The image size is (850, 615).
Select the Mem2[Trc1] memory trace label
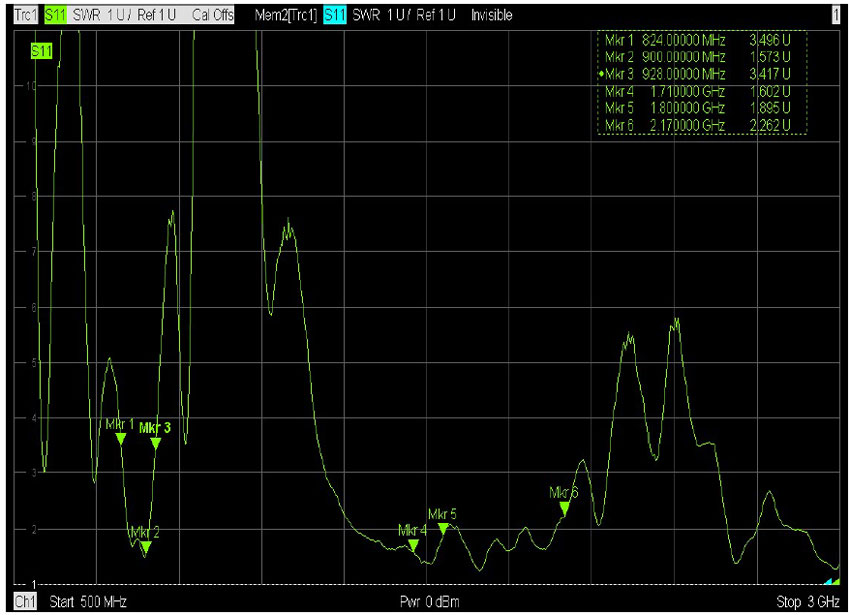click(x=286, y=15)
